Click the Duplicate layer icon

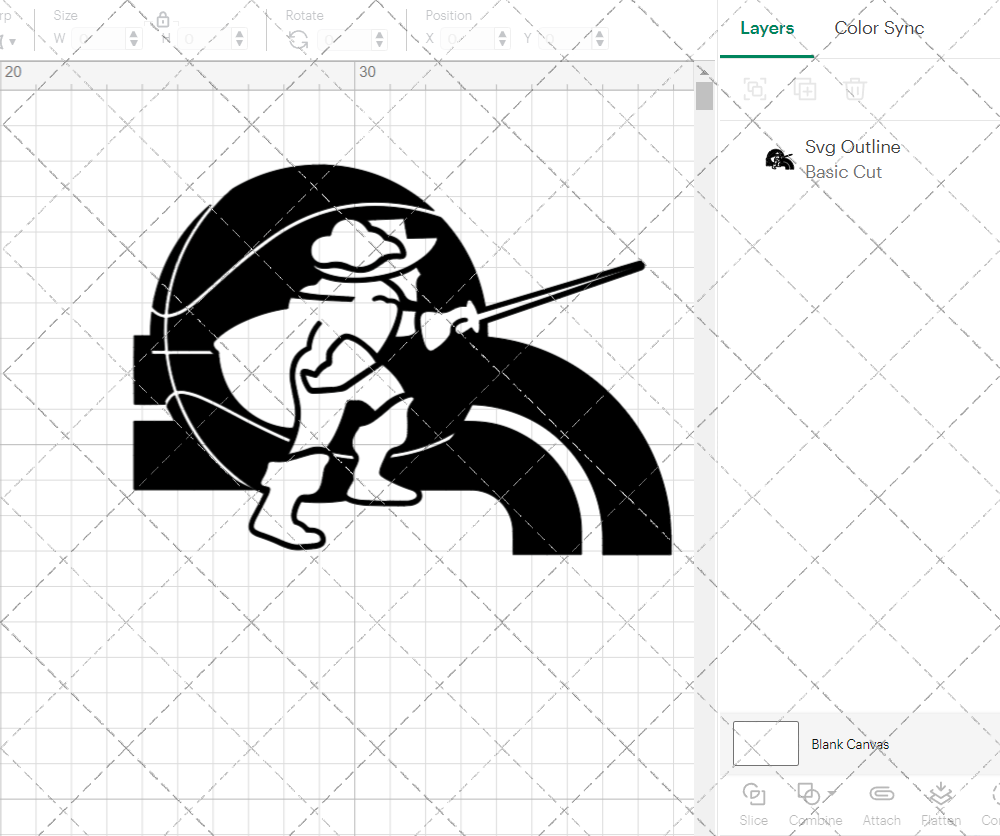(x=805, y=89)
